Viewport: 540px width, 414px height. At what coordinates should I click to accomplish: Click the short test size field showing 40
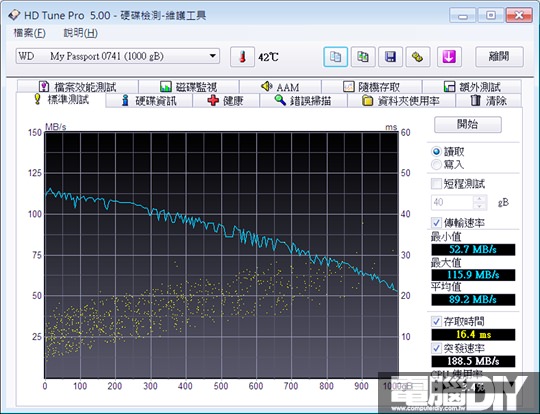(x=452, y=202)
